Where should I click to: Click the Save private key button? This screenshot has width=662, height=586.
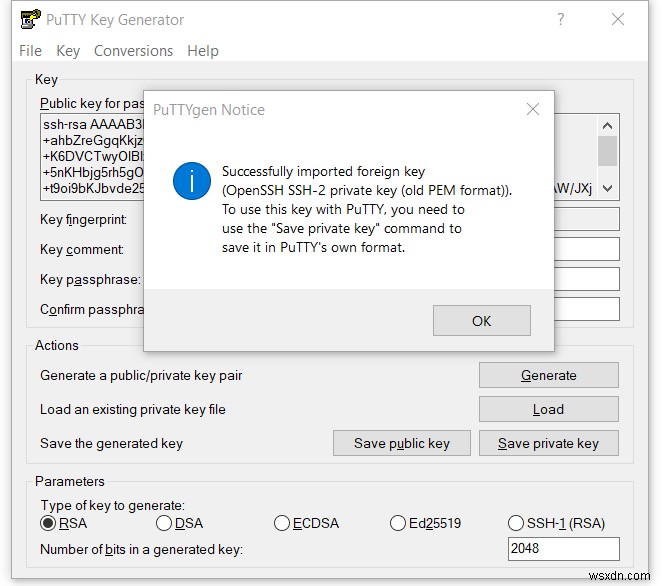(548, 443)
